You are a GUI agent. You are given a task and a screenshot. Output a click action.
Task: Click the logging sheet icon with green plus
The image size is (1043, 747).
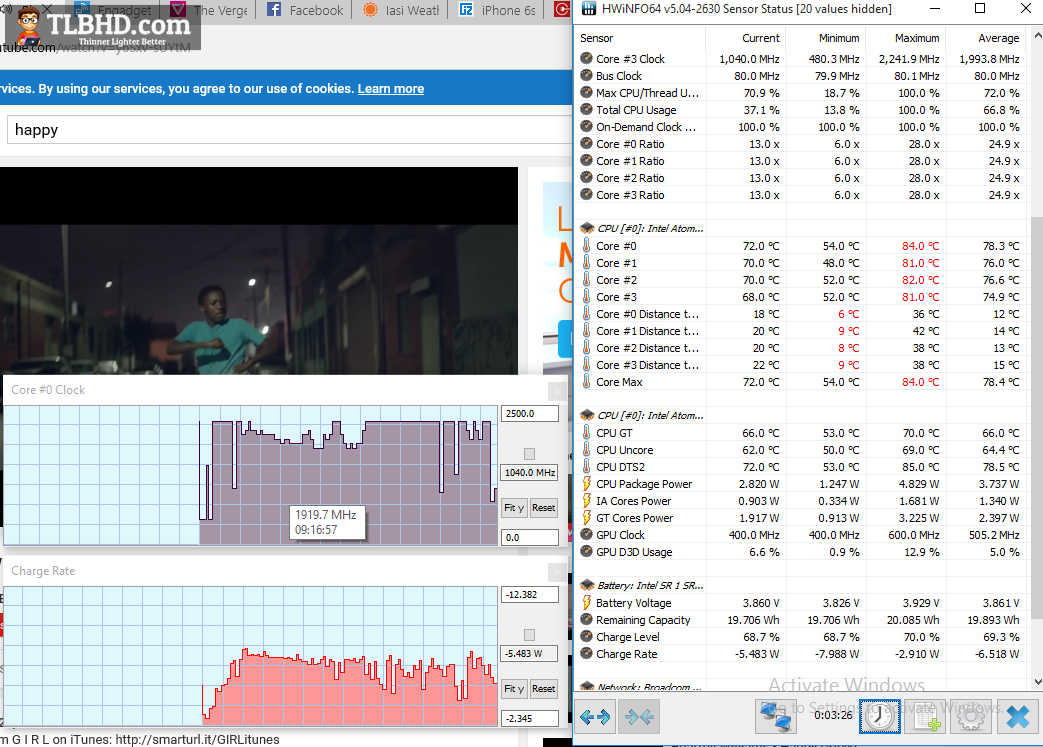(x=925, y=716)
